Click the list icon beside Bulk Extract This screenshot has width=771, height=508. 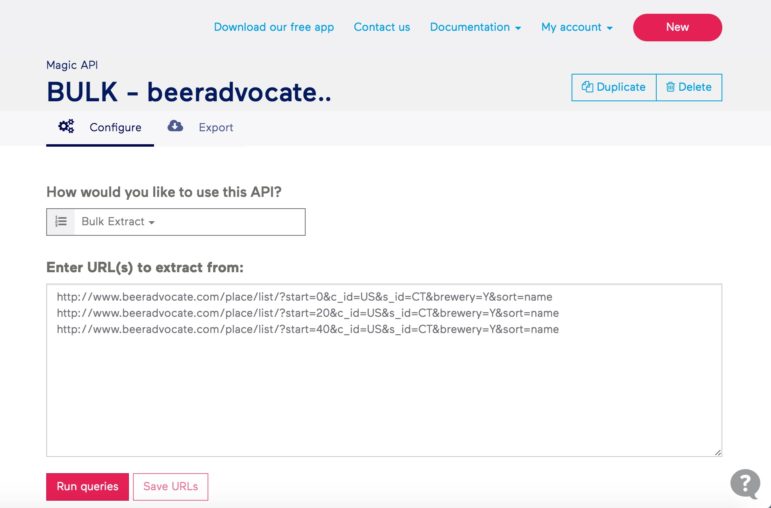[x=61, y=222]
